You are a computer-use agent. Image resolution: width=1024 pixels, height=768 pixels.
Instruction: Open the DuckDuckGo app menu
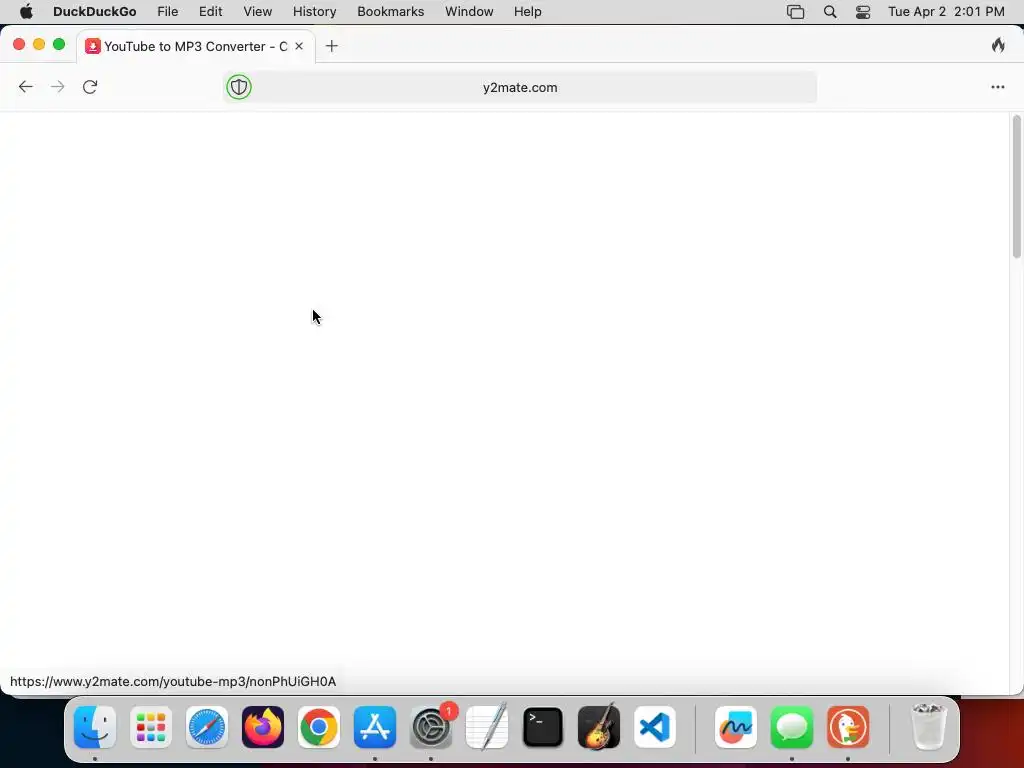[x=95, y=12]
